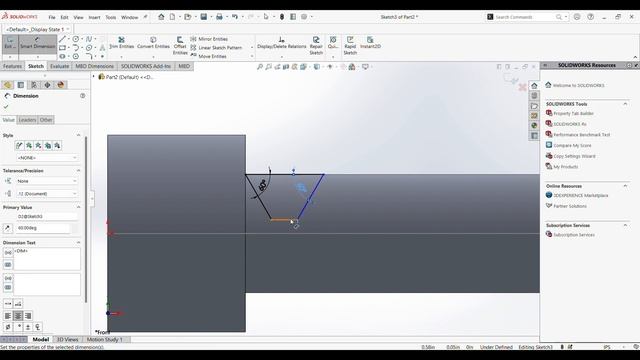Viewport: 640px width, 360px height.
Task: Open the DimXpertManager tab icon
Action: pos(47,85)
